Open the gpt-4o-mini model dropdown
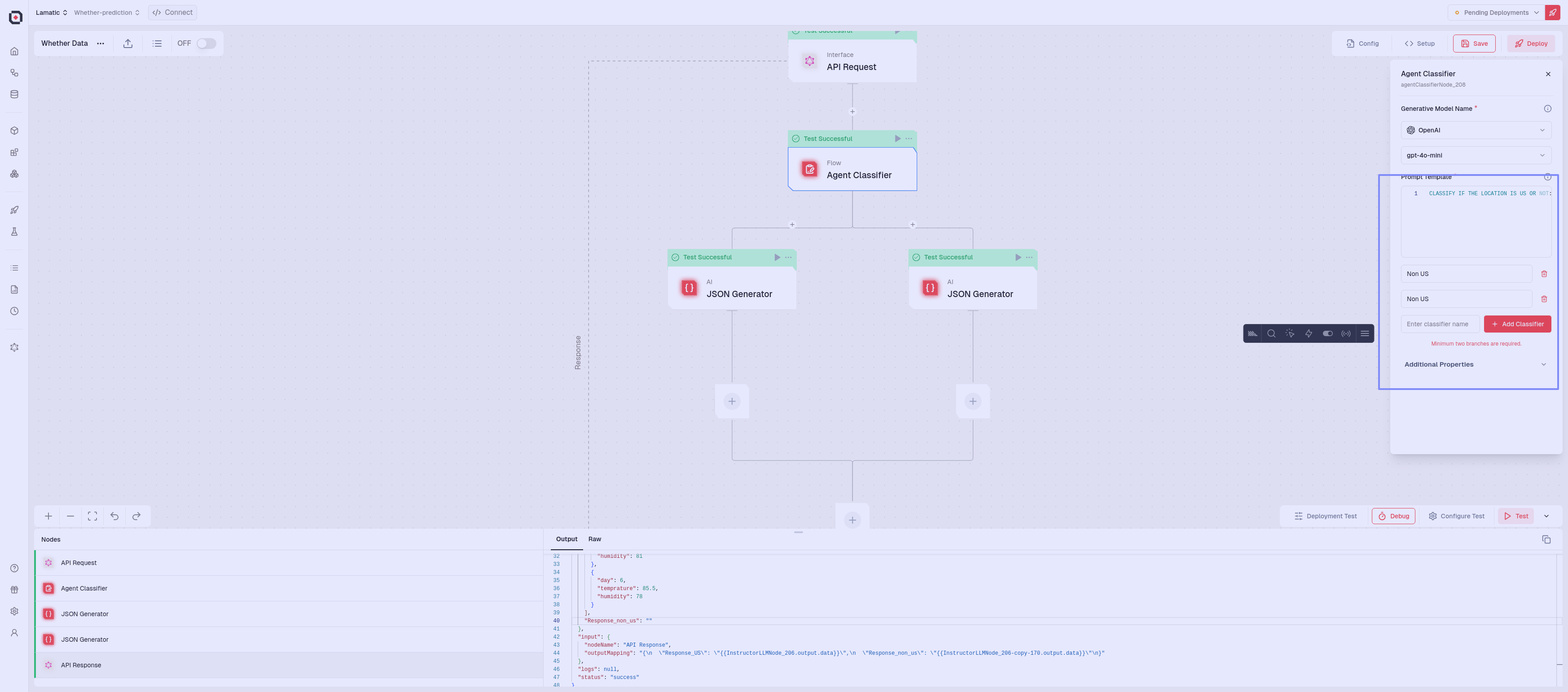The image size is (1568, 692). point(1476,155)
